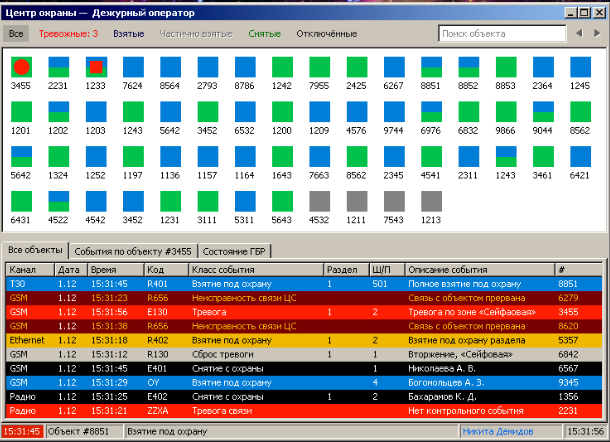This screenshot has height=442, width=610.
Task: Select green object tile 4541
Action: click(x=431, y=156)
